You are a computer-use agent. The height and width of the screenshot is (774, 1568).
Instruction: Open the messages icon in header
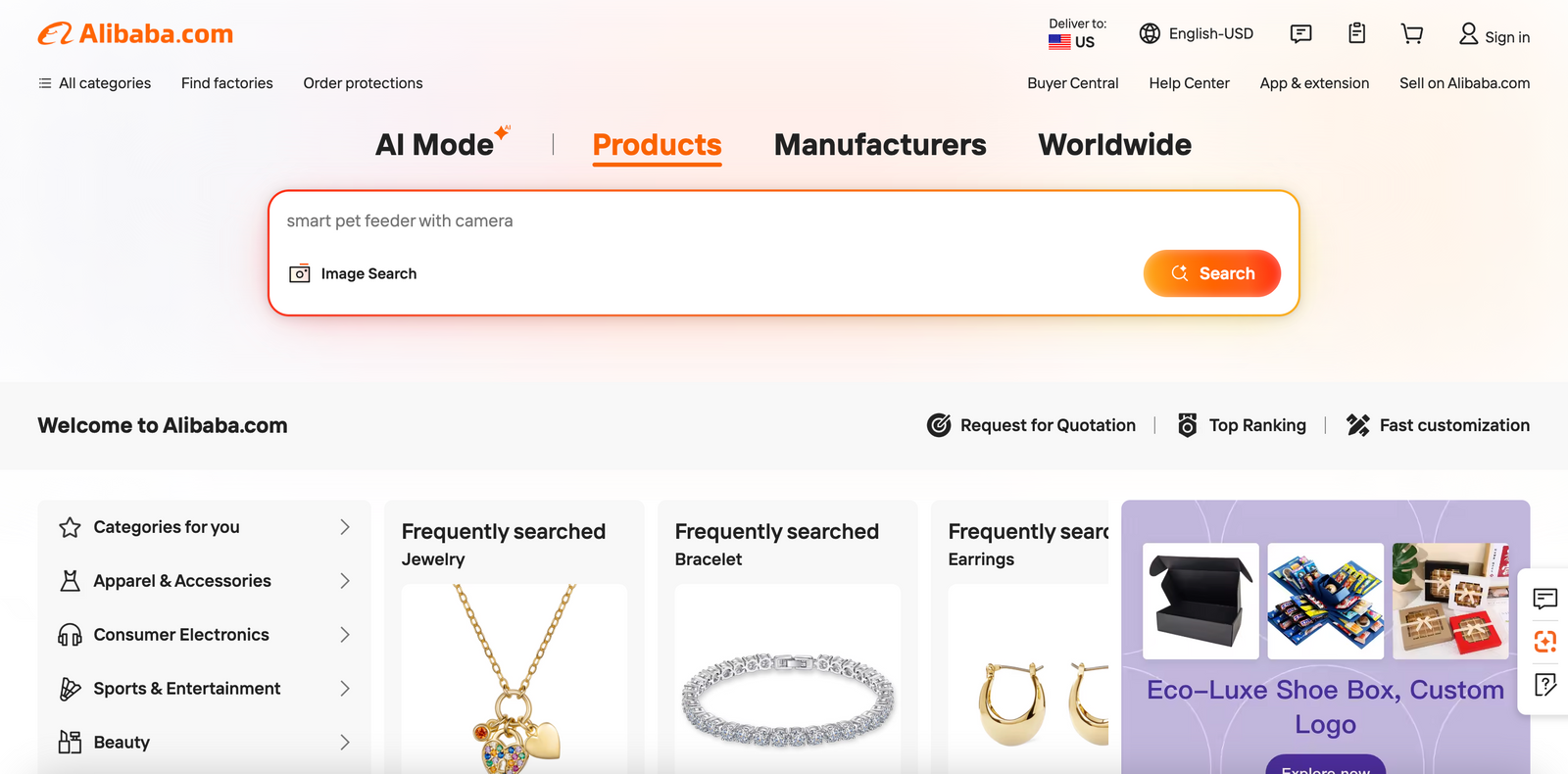coord(1300,34)
